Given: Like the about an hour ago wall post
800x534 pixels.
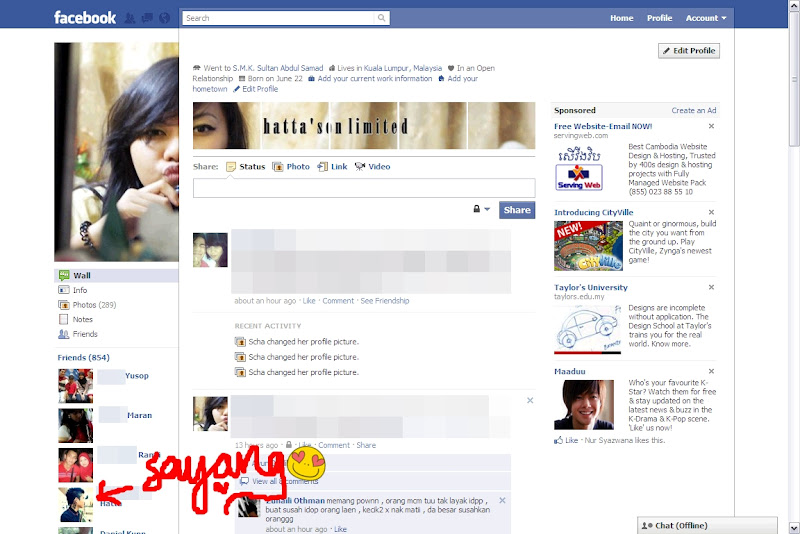Looking at the screenshot, I should pyautogui.click(x=309, y=301).
